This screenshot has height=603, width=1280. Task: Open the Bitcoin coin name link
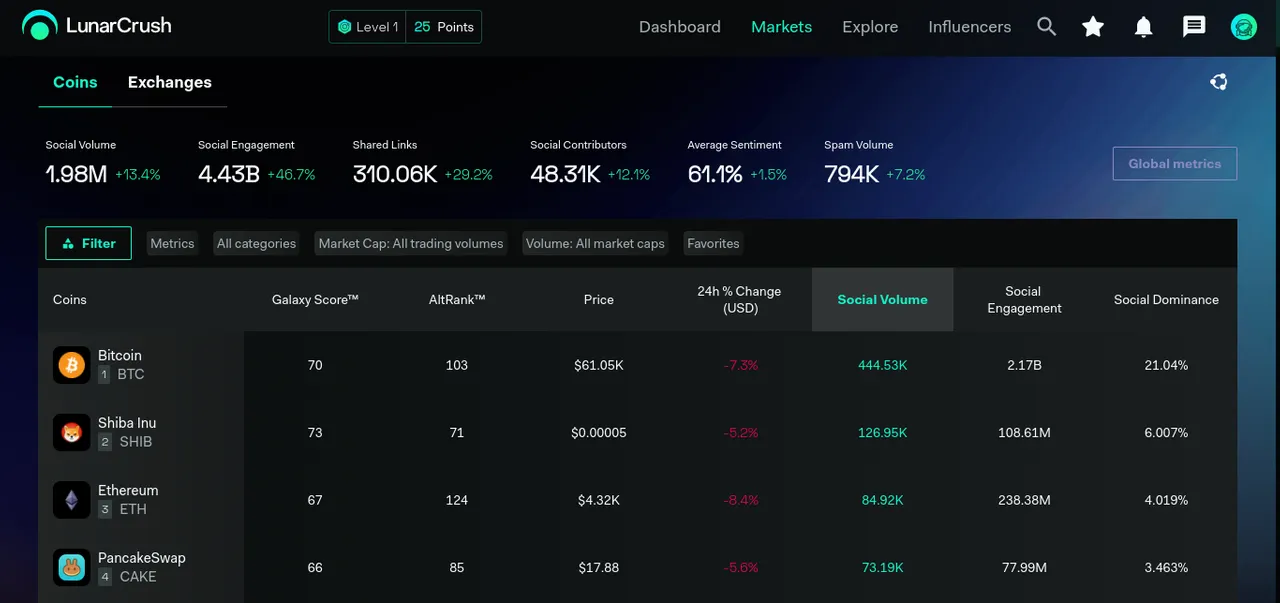(120, 356)
